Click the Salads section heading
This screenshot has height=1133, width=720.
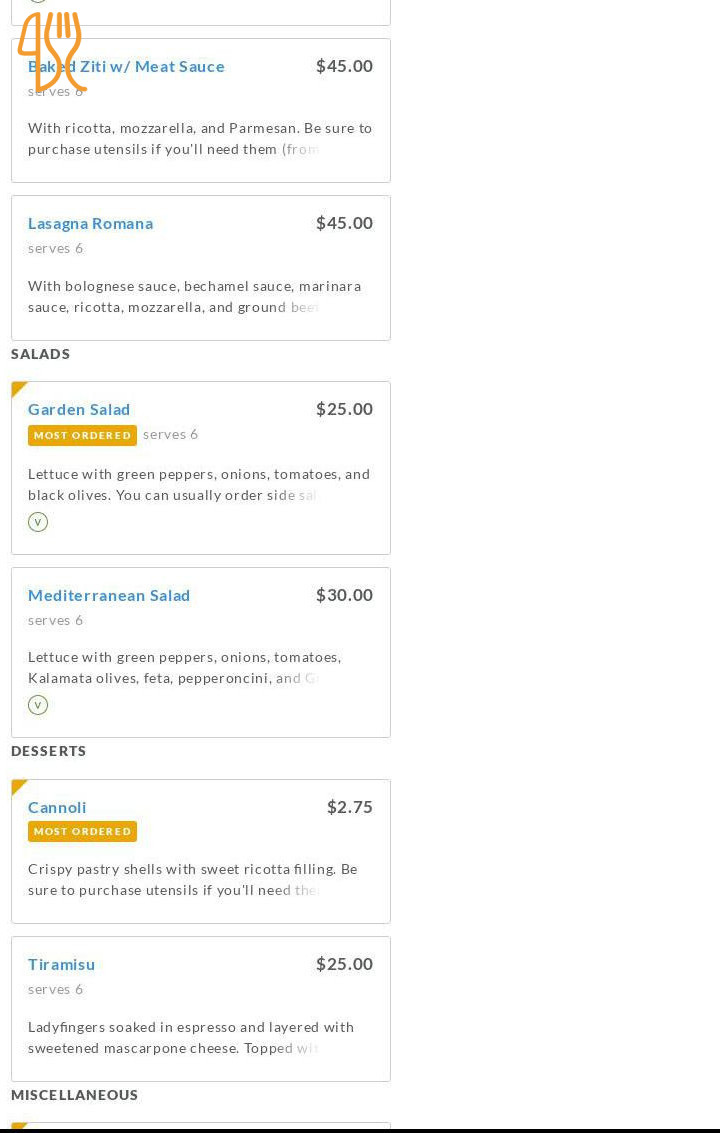pyautogui.click(x=41, y=354)
